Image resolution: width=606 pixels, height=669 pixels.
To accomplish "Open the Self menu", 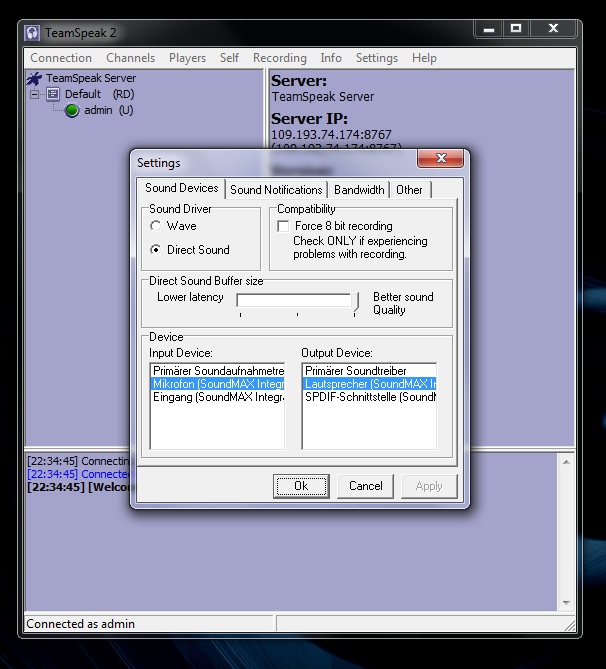I will point(229,58).
